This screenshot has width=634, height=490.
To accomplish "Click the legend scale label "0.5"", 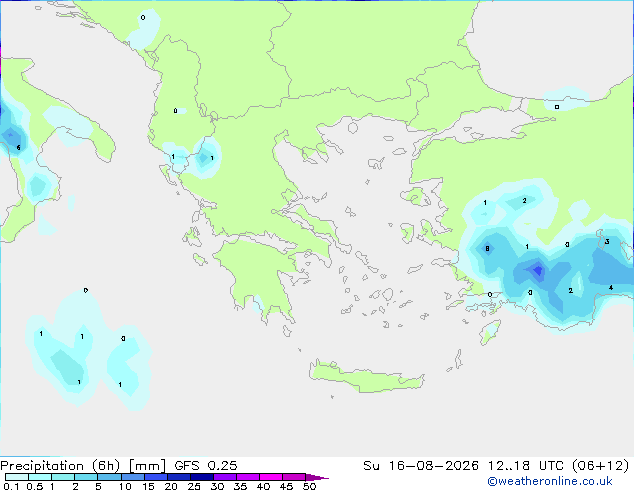I will tap(34, 486).
